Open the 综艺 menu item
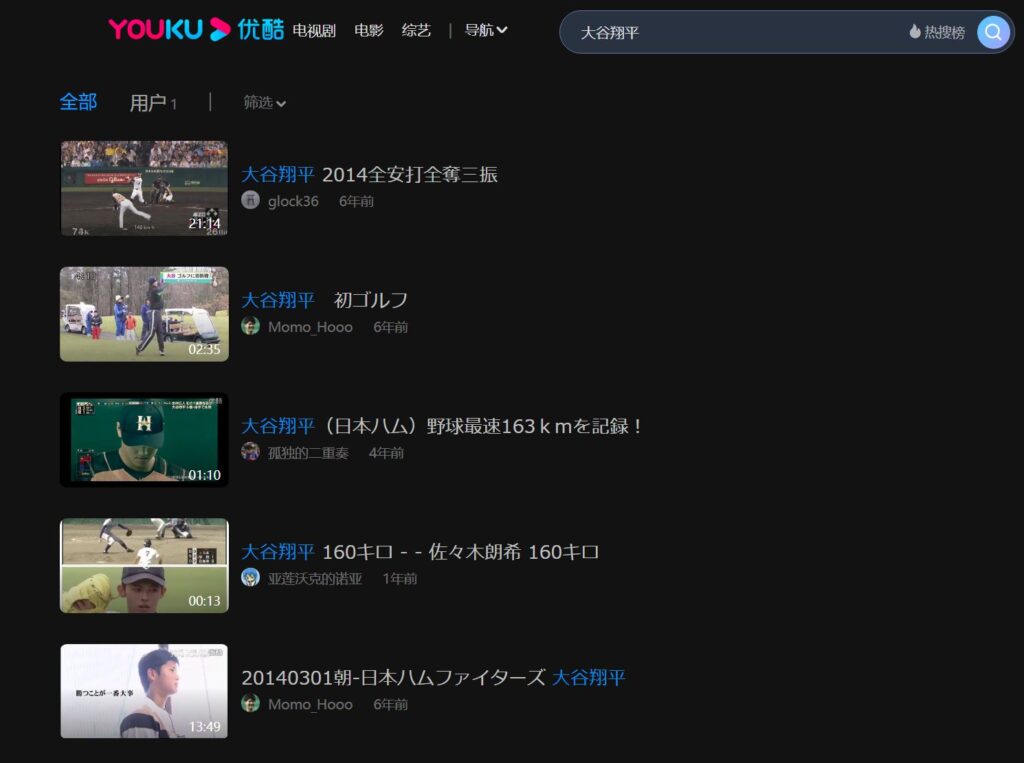The width and height of the screenshot is (1024, 763). [x=416, y=30]
